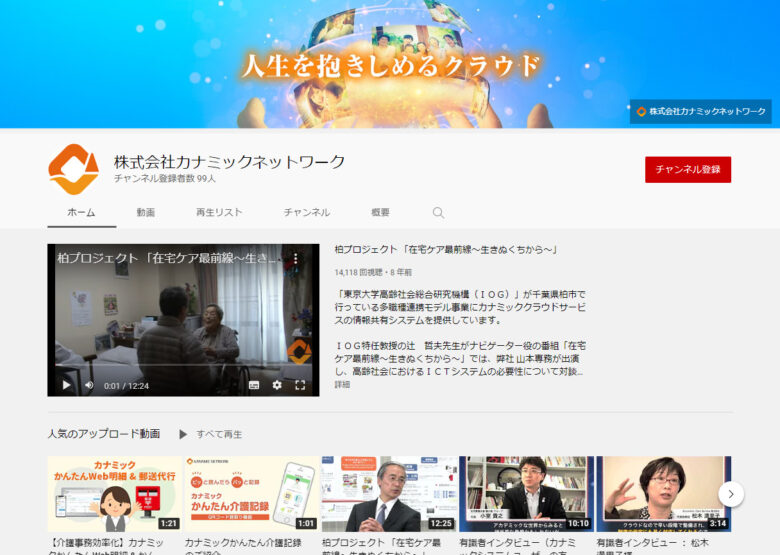Screen dimensions: 780x555
Task: Subscribe with チャンネル登録 button
Action: pos(688,170)
